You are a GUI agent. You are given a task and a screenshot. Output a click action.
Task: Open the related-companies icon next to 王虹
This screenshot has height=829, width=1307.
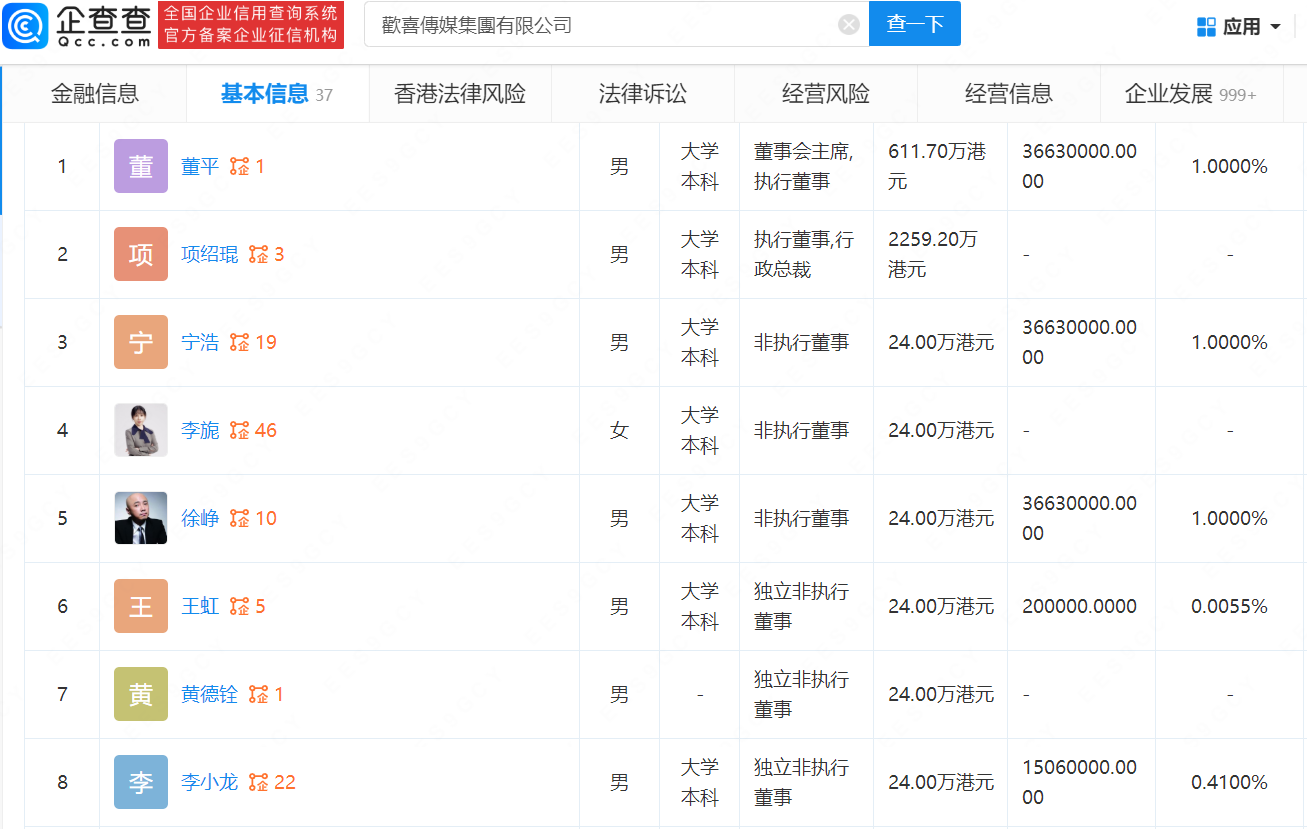[239, 607]
